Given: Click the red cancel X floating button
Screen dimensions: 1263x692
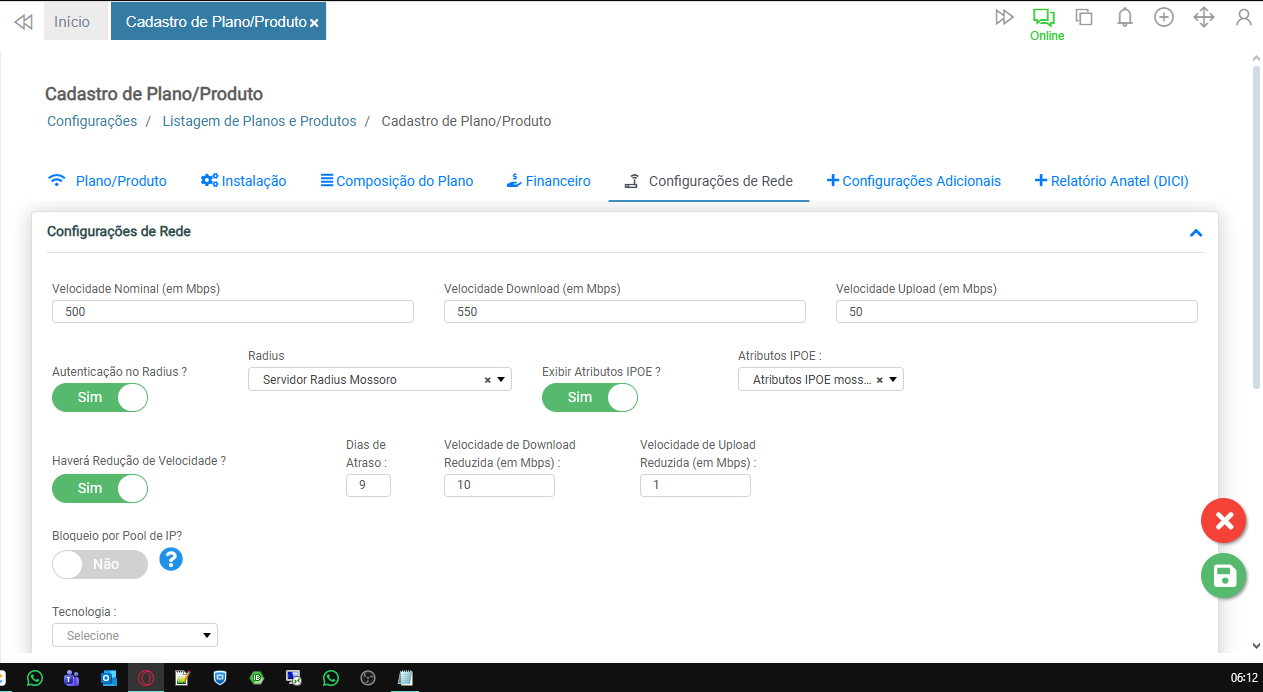Looking at the screenshot, I should click(x=1224, y=521).
